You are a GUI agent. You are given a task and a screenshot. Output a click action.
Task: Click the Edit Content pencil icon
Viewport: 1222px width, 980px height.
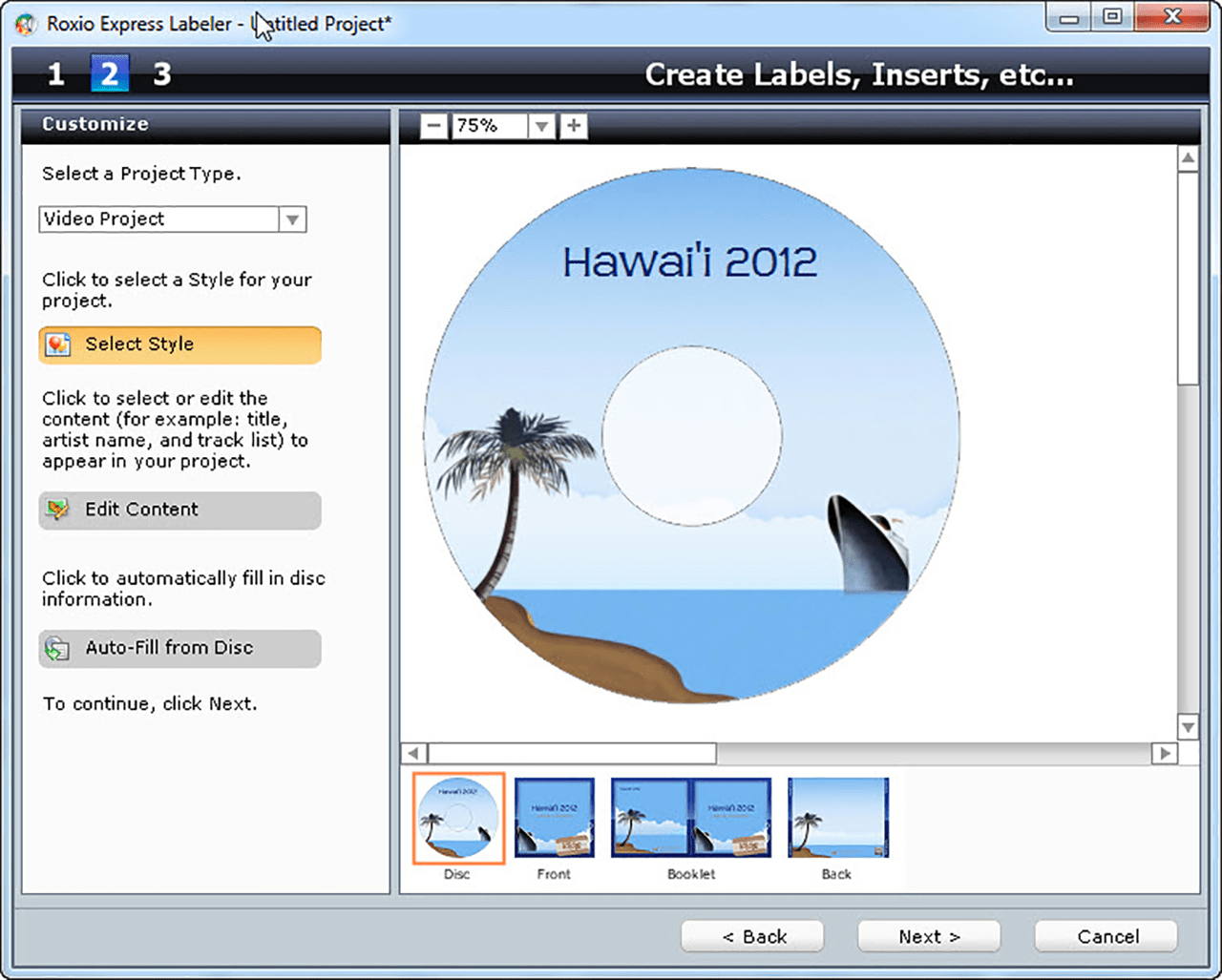pyautogui.click(x=58, y=510)
